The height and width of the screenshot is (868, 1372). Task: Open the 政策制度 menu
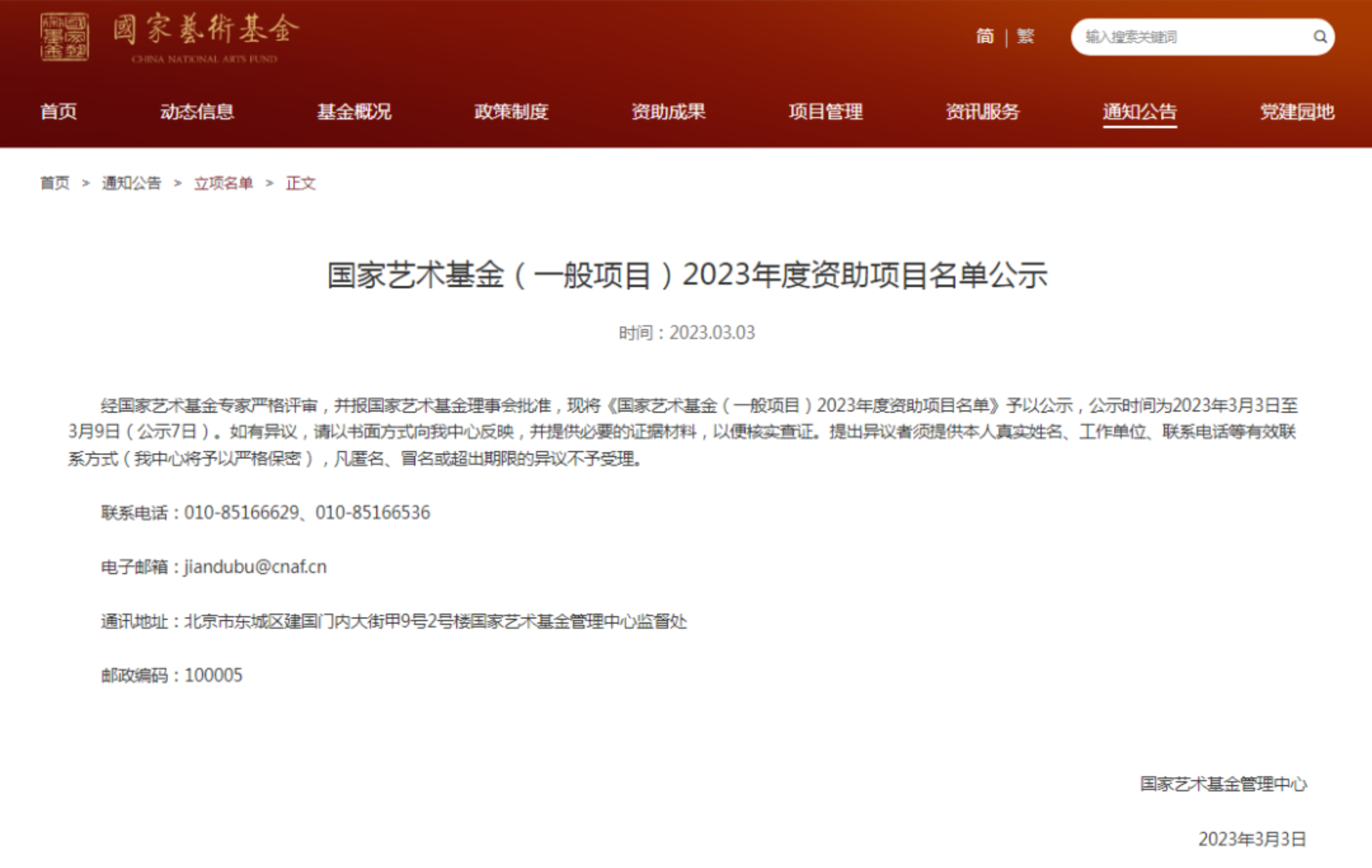click(512, 111)
